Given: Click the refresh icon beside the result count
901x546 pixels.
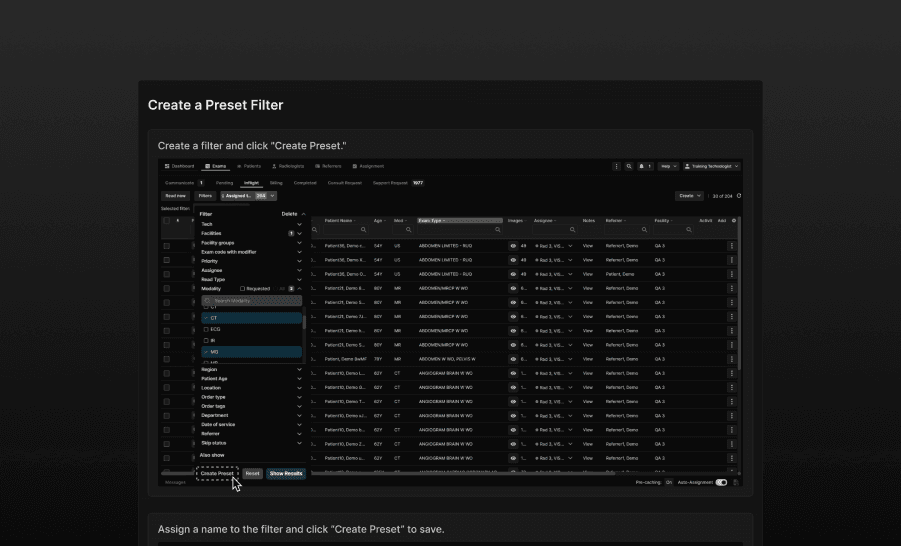Looking at the screenshot, I should pos(739,196).
